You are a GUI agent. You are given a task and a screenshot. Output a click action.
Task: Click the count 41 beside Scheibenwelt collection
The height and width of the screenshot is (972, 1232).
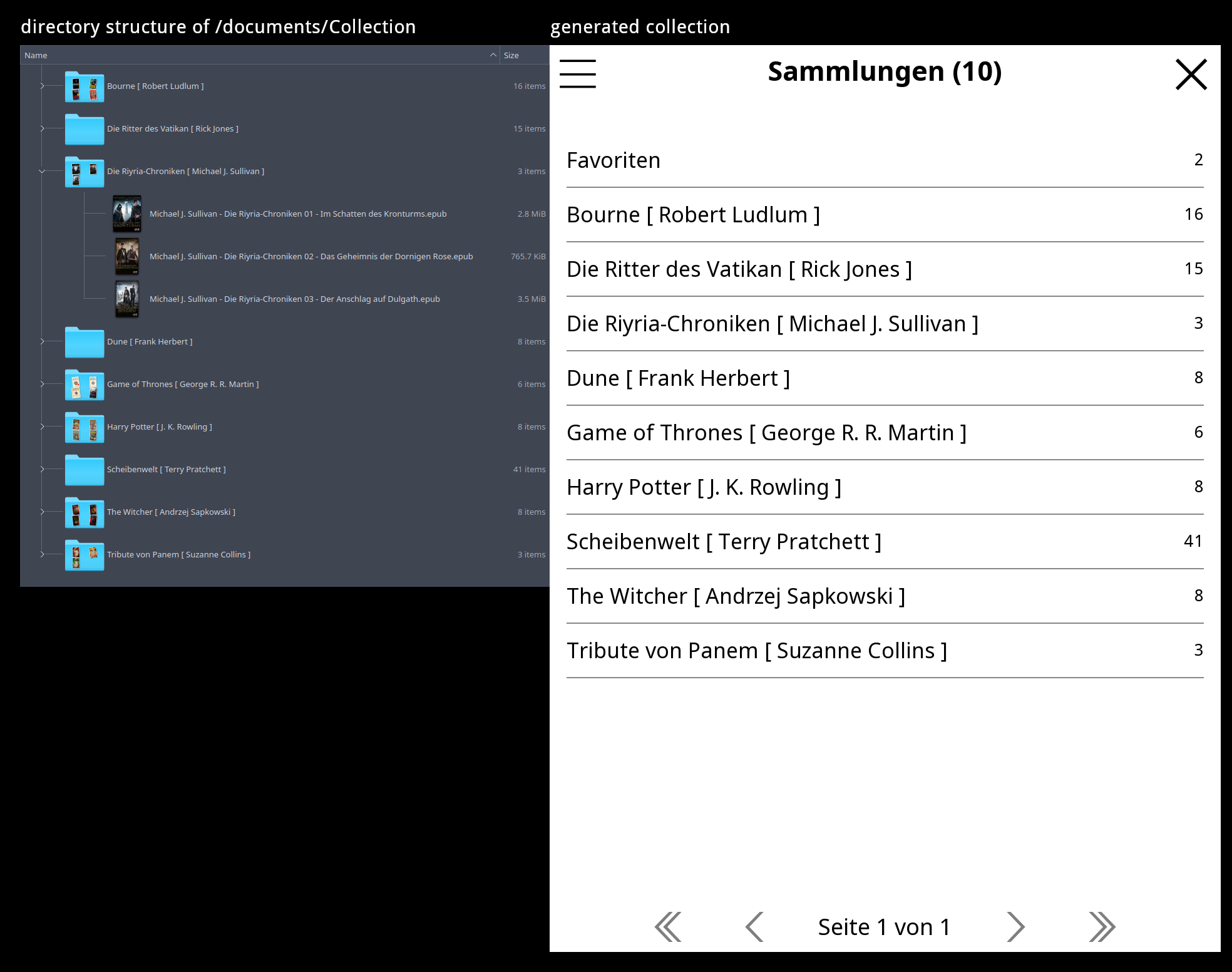1193,540
